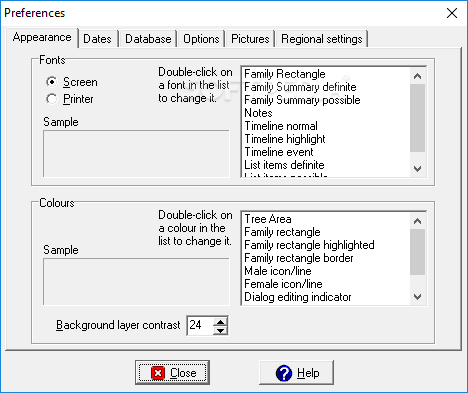Click the Fonts list down scroll arrow
Screen dimensions: 468x393
coord(417,169)
